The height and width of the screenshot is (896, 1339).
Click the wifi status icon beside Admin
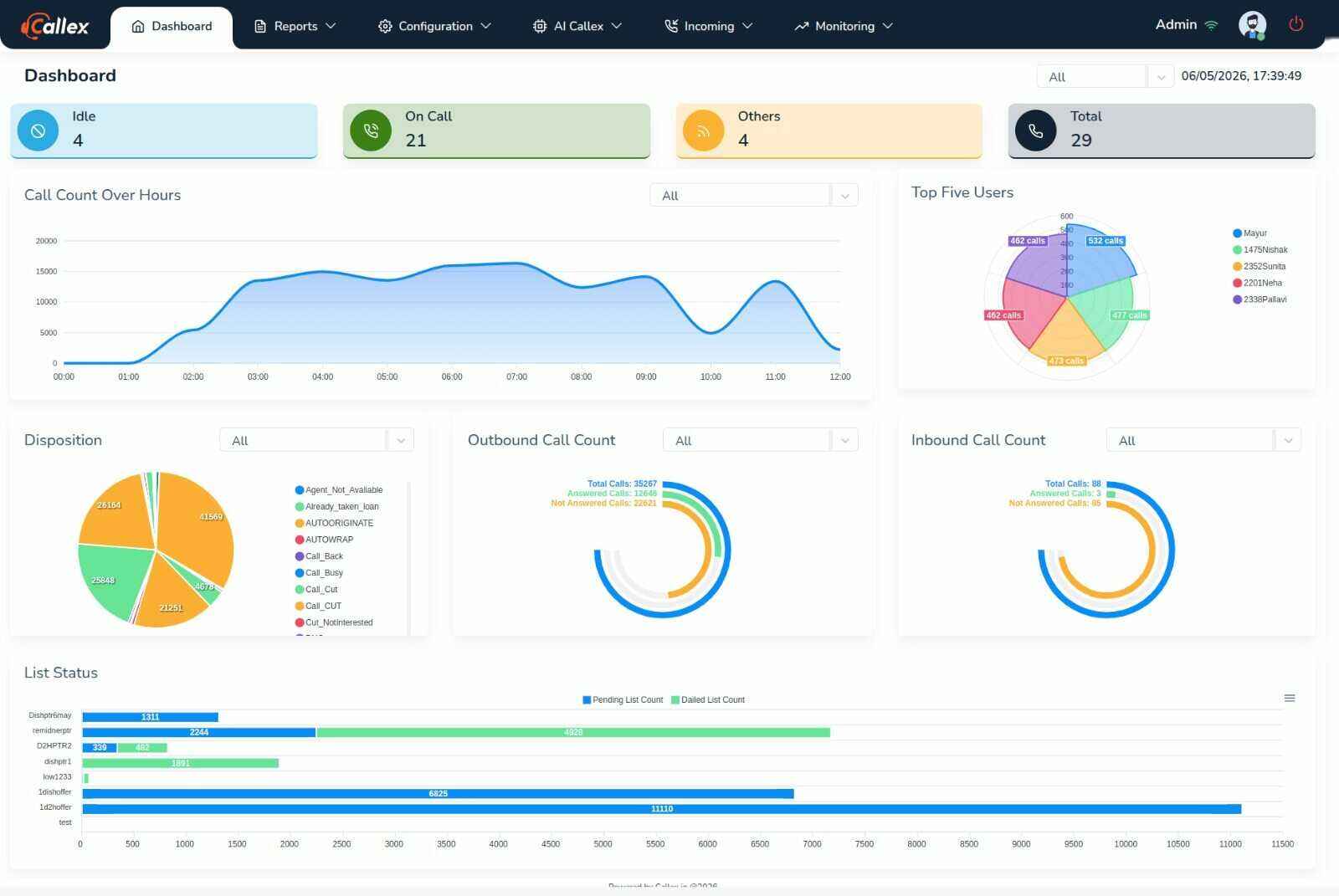1211,26
